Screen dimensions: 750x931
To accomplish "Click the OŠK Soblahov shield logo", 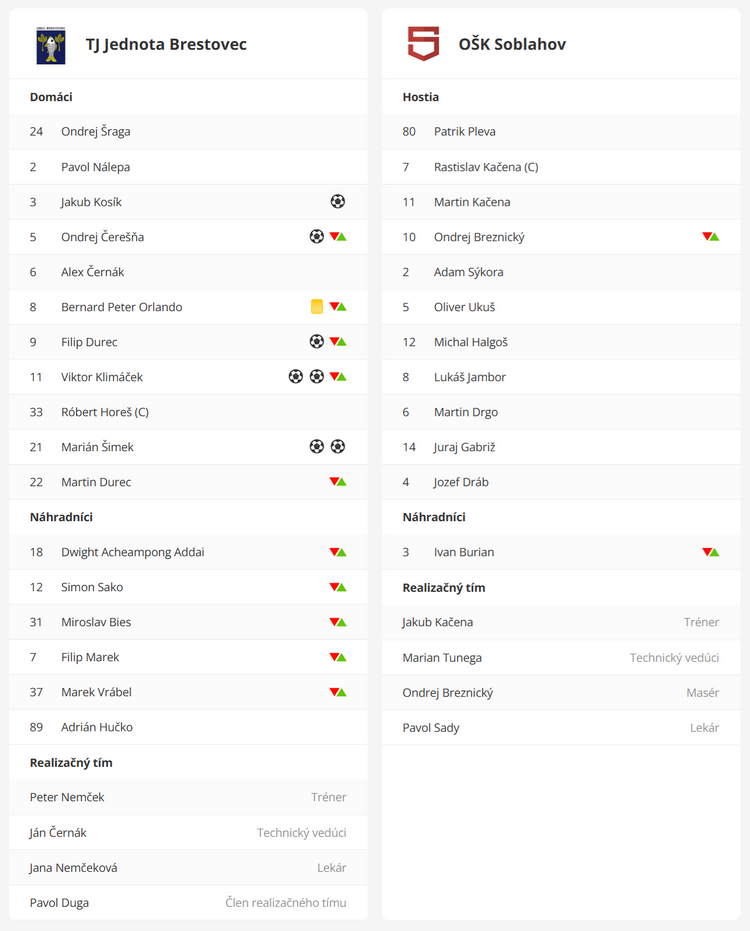I will click(423, 43).
